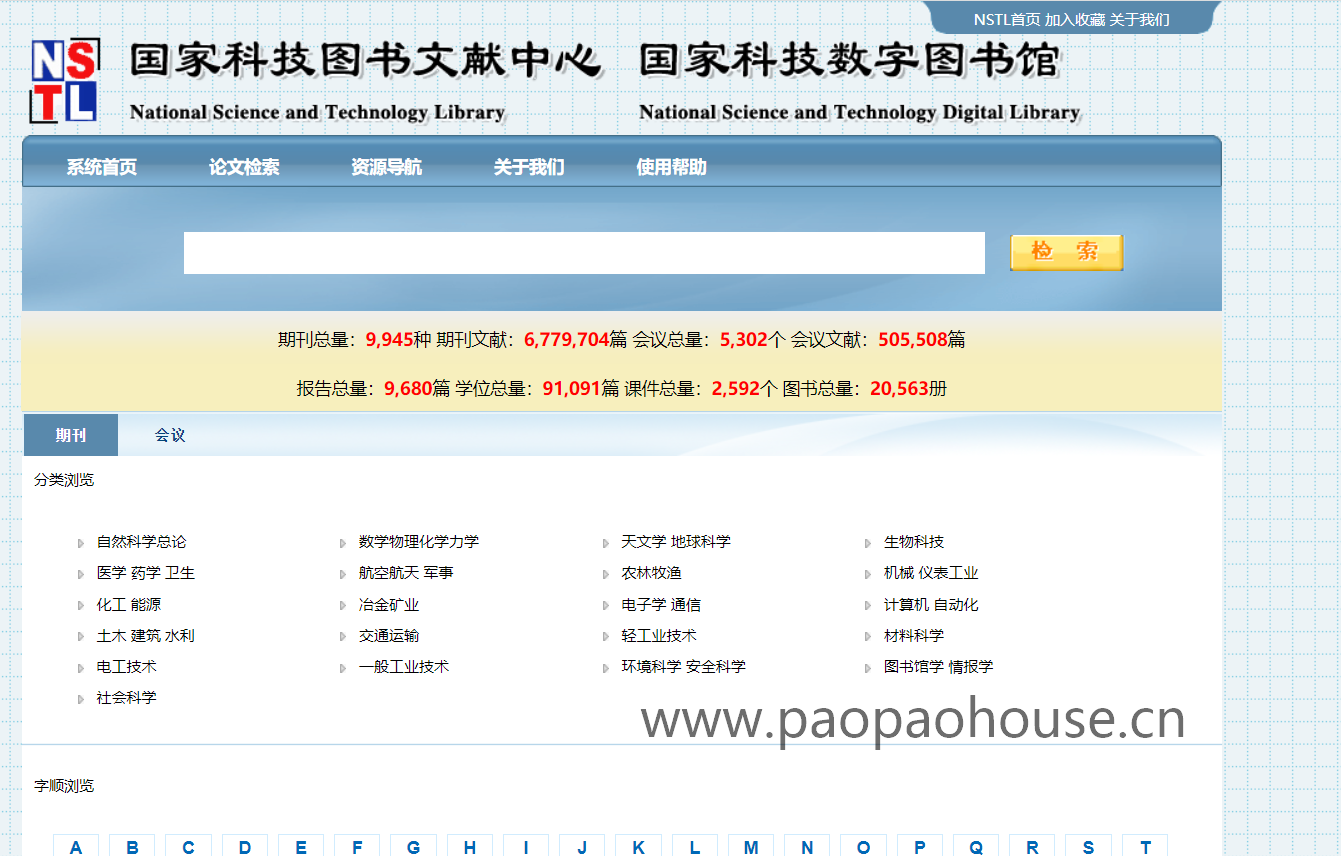This screenshot has width=1341, height=856.
Task: Click the 期刊文献 count 6,779,704
Action: 566,340
